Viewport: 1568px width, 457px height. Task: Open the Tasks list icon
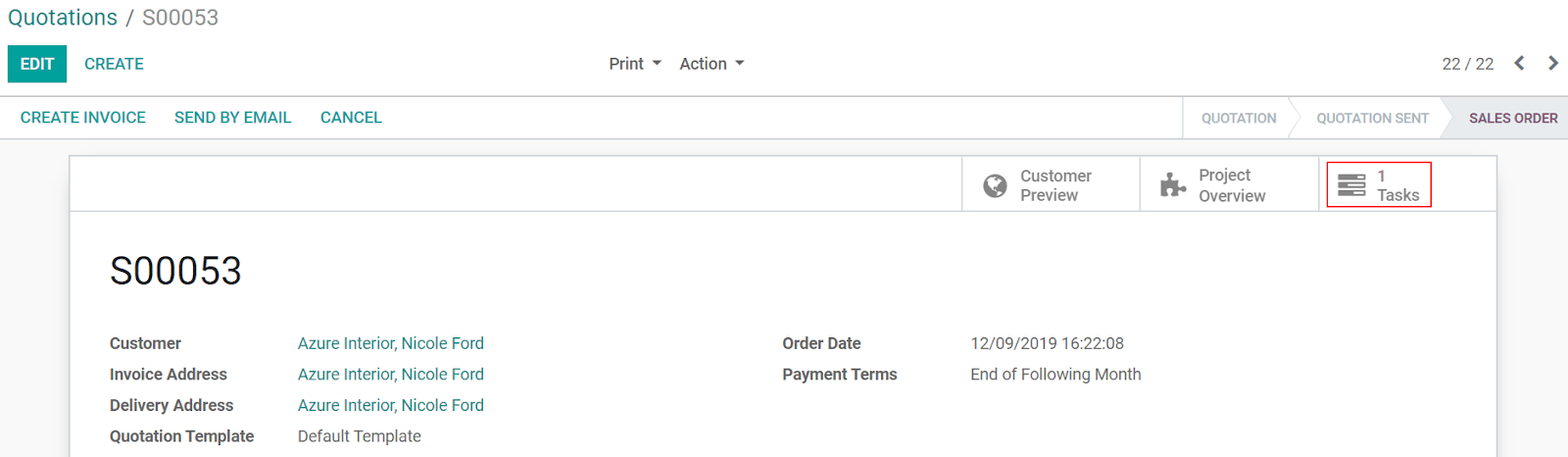coord(1351,184)
